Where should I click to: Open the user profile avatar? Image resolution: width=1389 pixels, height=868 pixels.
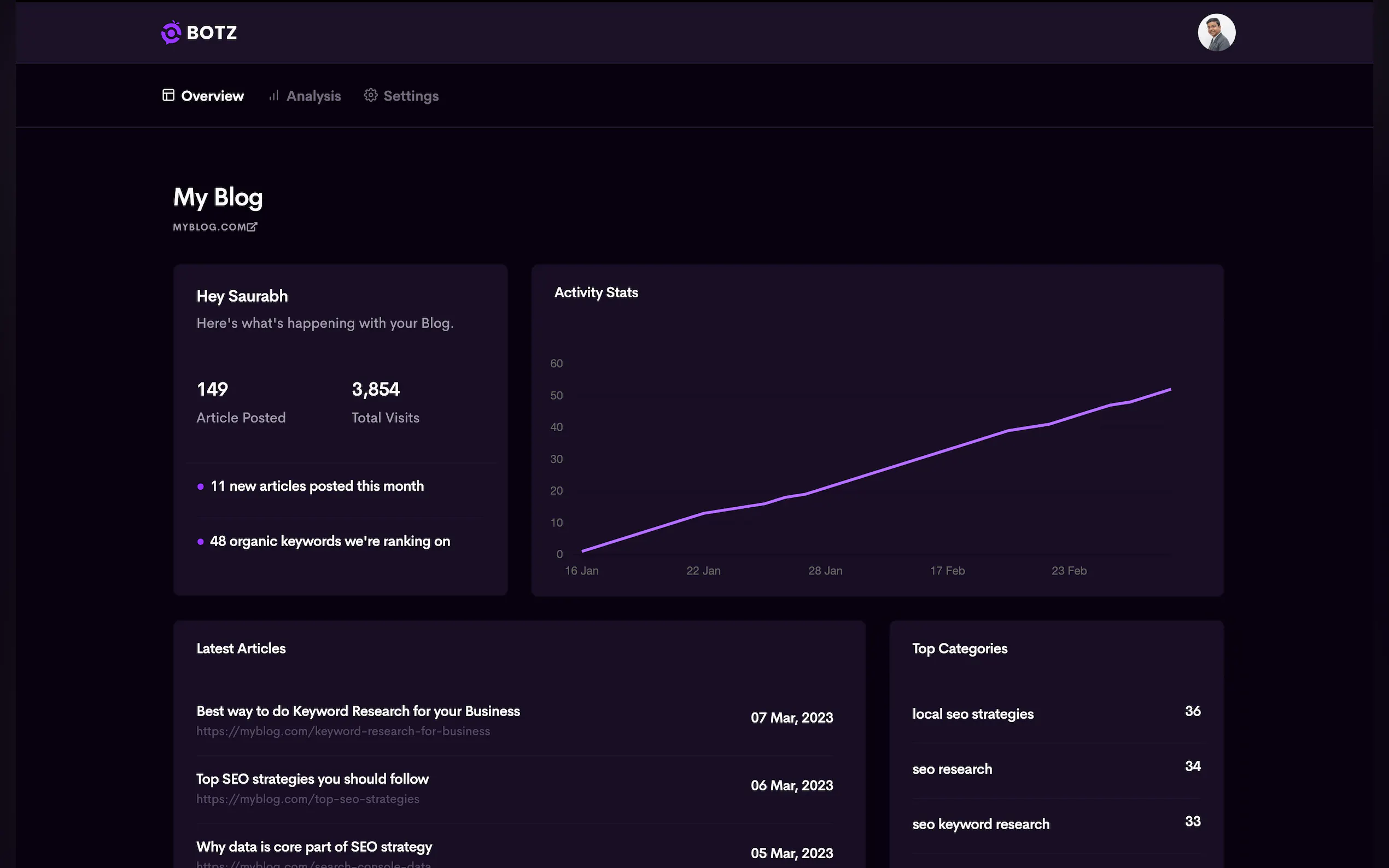pos(1216,33)
